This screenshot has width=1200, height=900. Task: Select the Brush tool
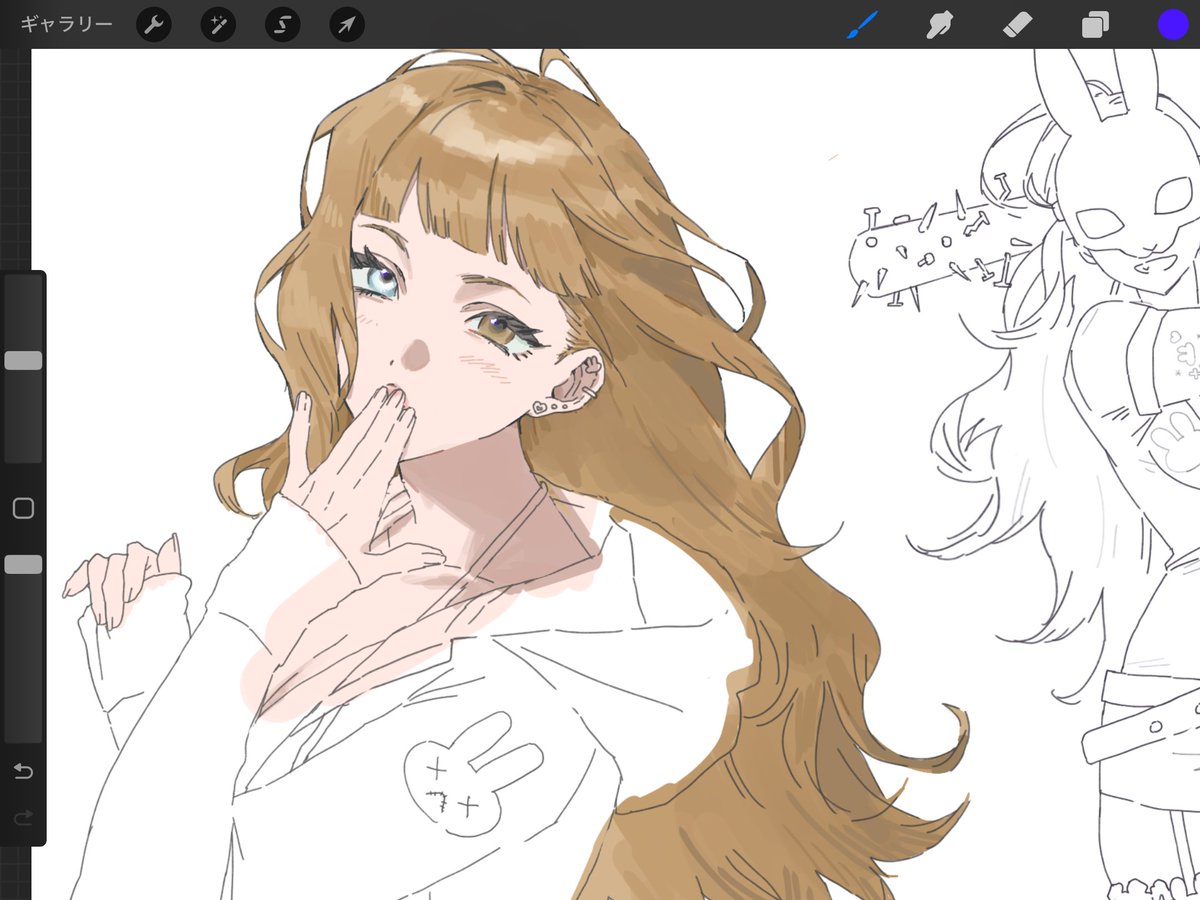click(x=862, y=24)
